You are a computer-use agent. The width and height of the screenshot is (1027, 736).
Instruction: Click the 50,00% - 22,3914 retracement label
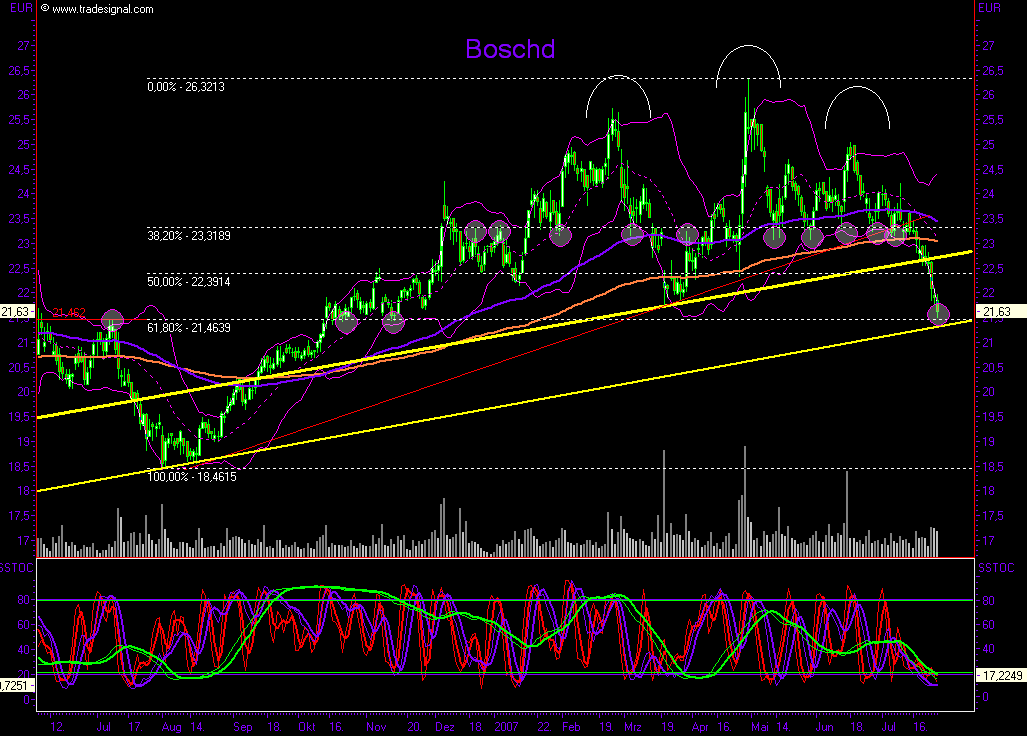point(187,283)
